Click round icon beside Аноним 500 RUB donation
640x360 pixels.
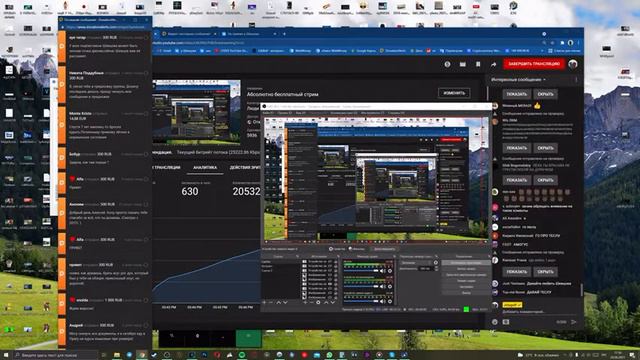point(146,204)
